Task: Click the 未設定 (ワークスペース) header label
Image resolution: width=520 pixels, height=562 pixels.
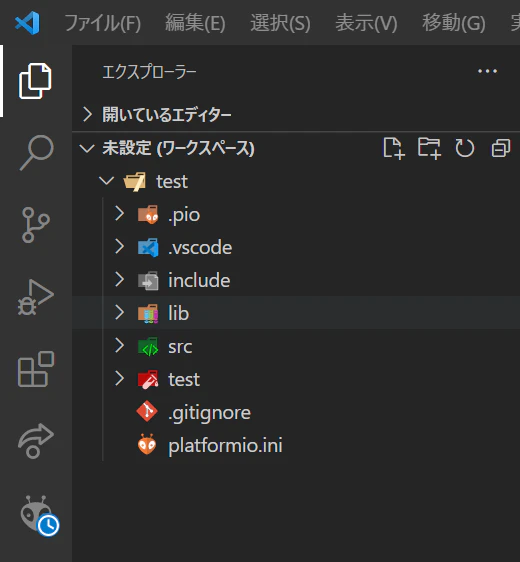Action: [x=178, y=148]
